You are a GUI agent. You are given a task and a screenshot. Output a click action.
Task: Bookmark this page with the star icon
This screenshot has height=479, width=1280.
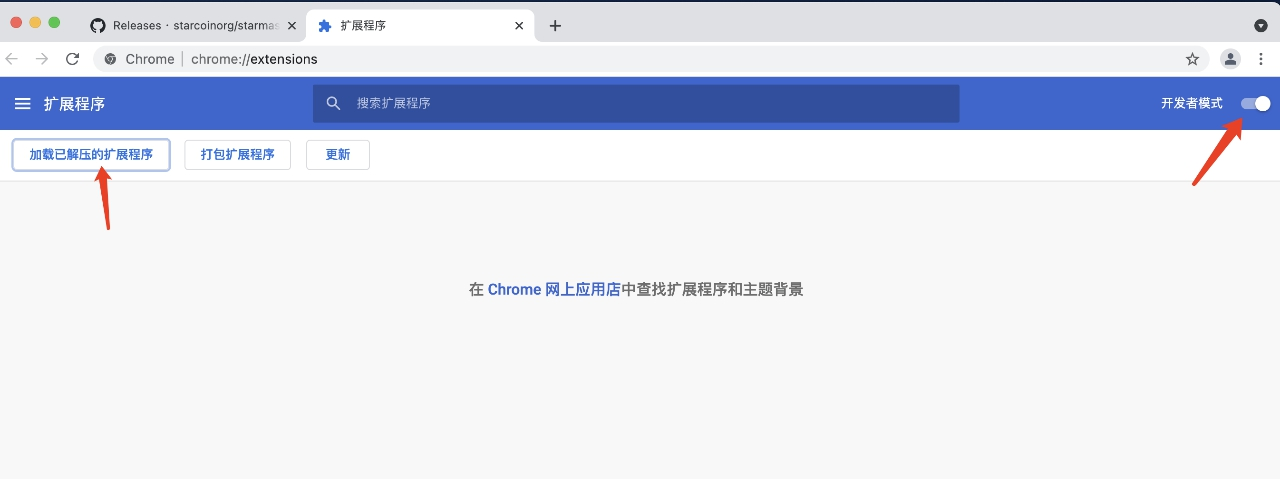[x=1192, y=59]
